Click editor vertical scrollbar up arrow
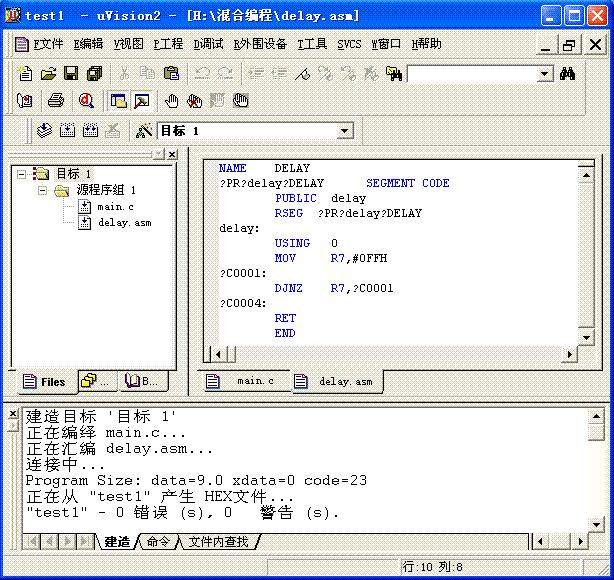This screenshot has width=614, height=580. [x=586, y=175]
